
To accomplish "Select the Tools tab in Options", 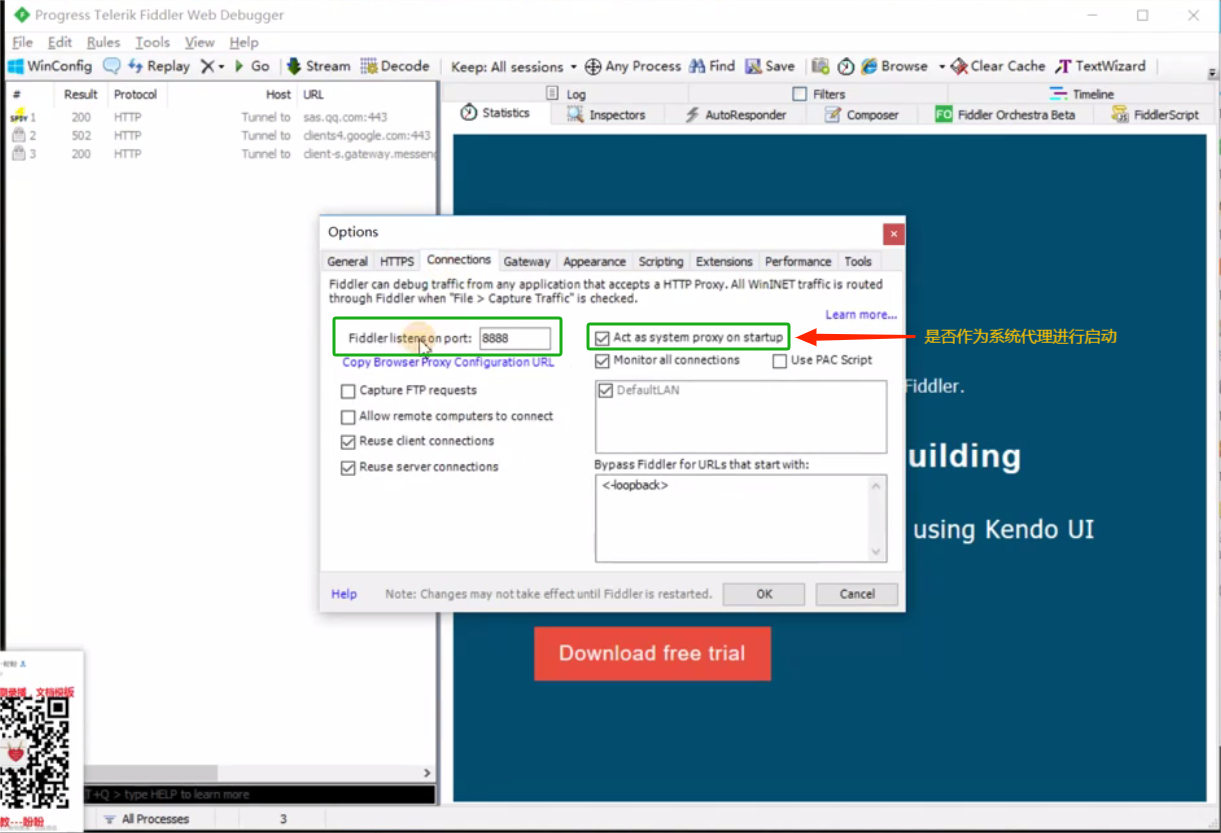I will pos(858,261).
